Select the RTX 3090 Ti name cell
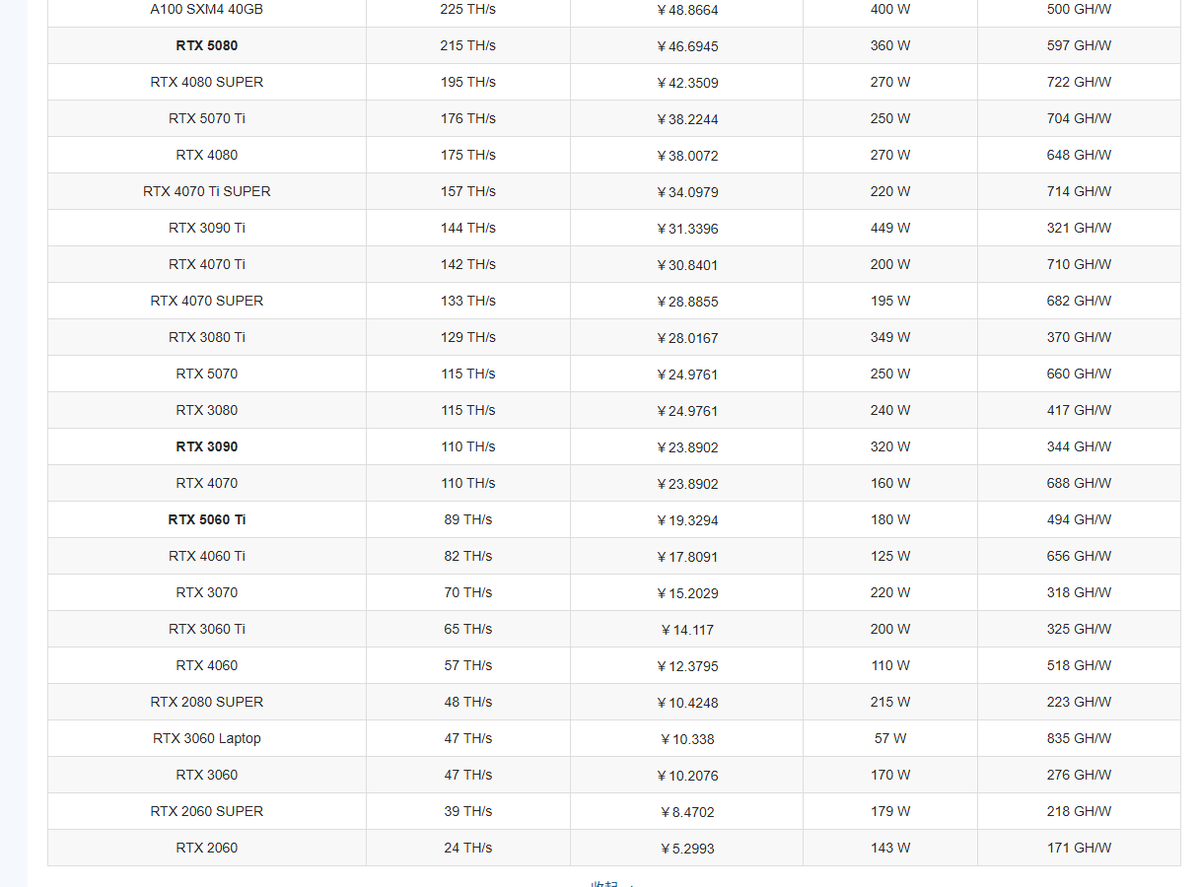 (207, 228)
